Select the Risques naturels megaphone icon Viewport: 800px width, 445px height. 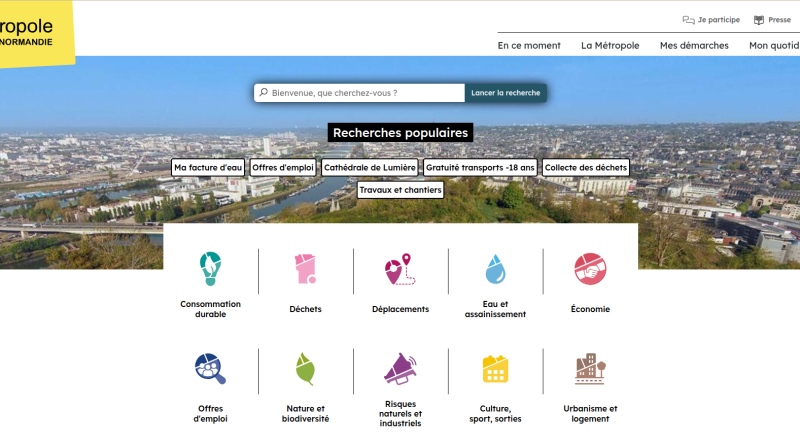[400, 367]
